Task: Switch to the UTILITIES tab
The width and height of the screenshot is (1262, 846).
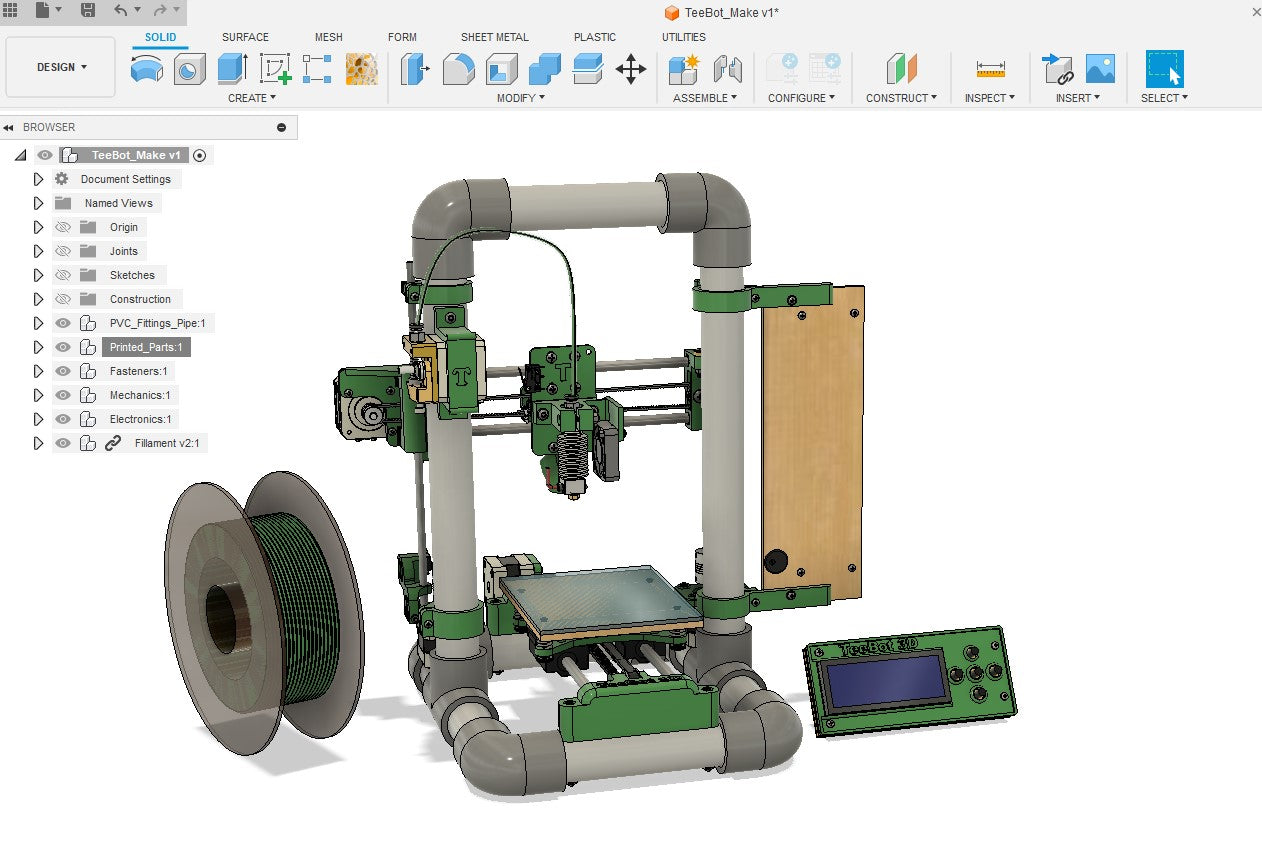Action: [x=684, y=37]
